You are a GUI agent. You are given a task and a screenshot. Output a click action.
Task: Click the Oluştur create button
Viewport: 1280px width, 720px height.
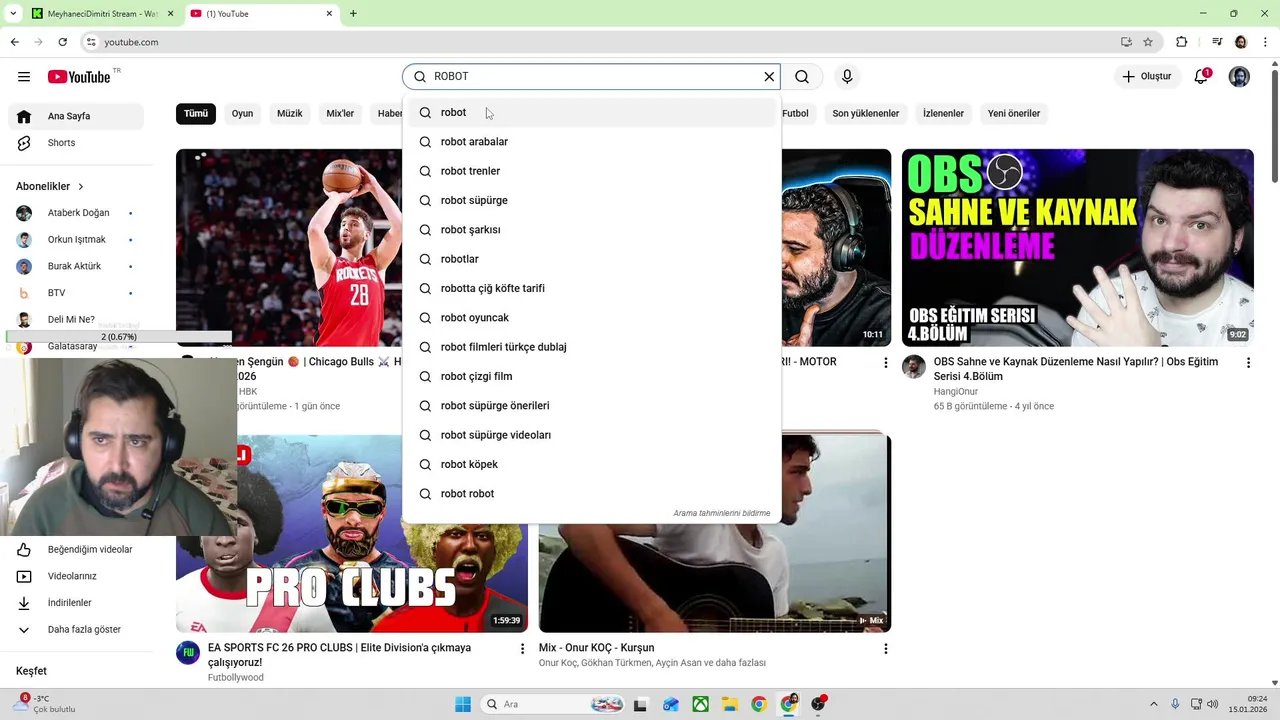[x=1146, y=77]
